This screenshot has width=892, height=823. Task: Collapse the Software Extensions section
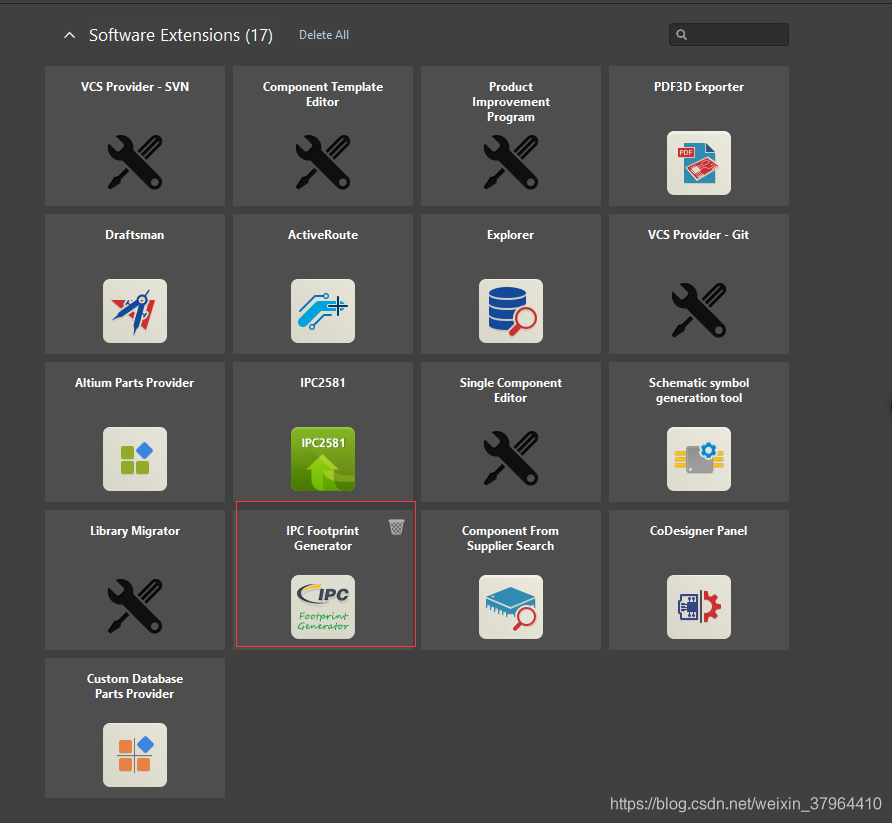pyautogui.click(x=69, y=35)
